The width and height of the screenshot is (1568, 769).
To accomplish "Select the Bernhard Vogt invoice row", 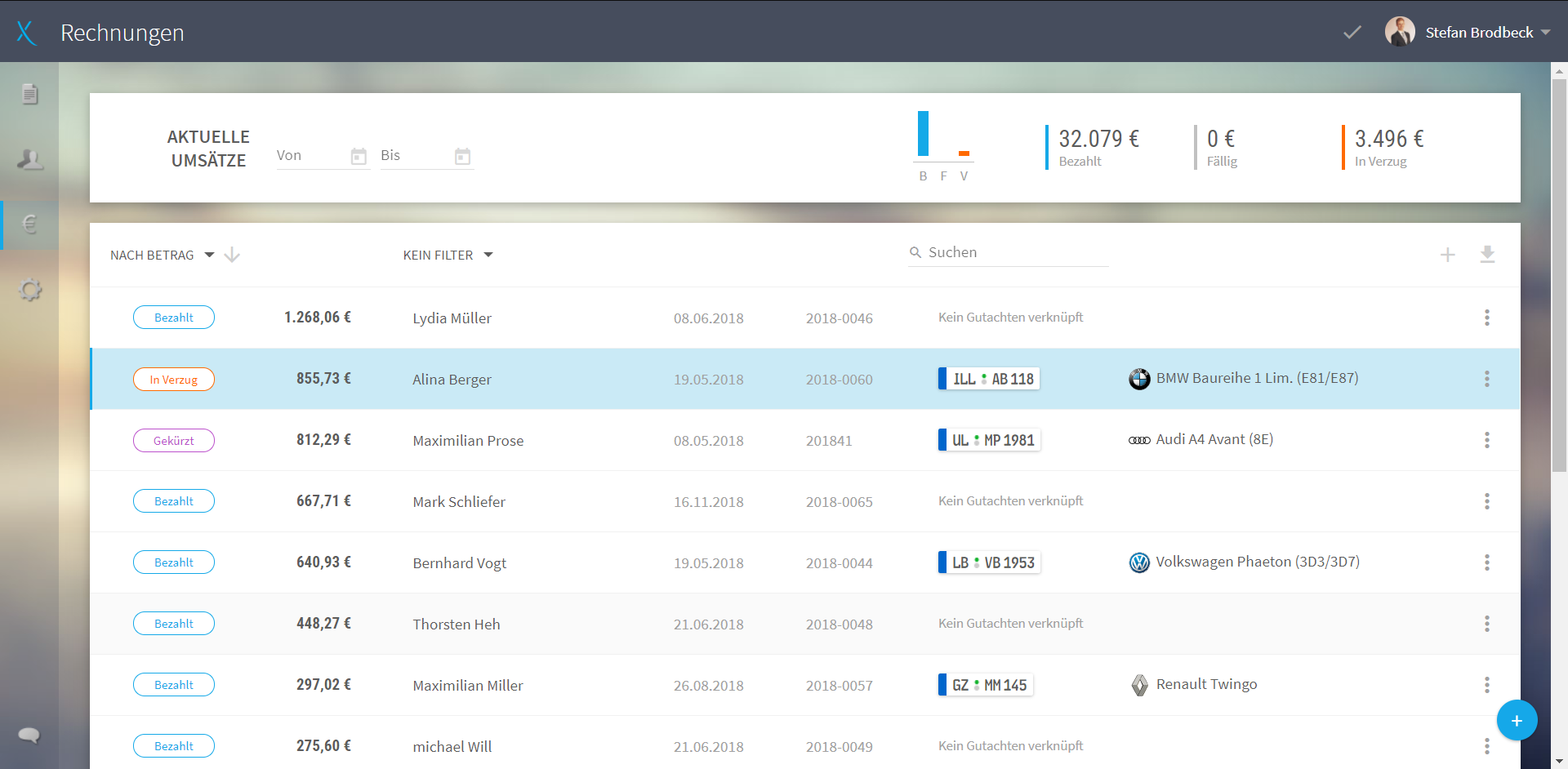I will (804, 562).
